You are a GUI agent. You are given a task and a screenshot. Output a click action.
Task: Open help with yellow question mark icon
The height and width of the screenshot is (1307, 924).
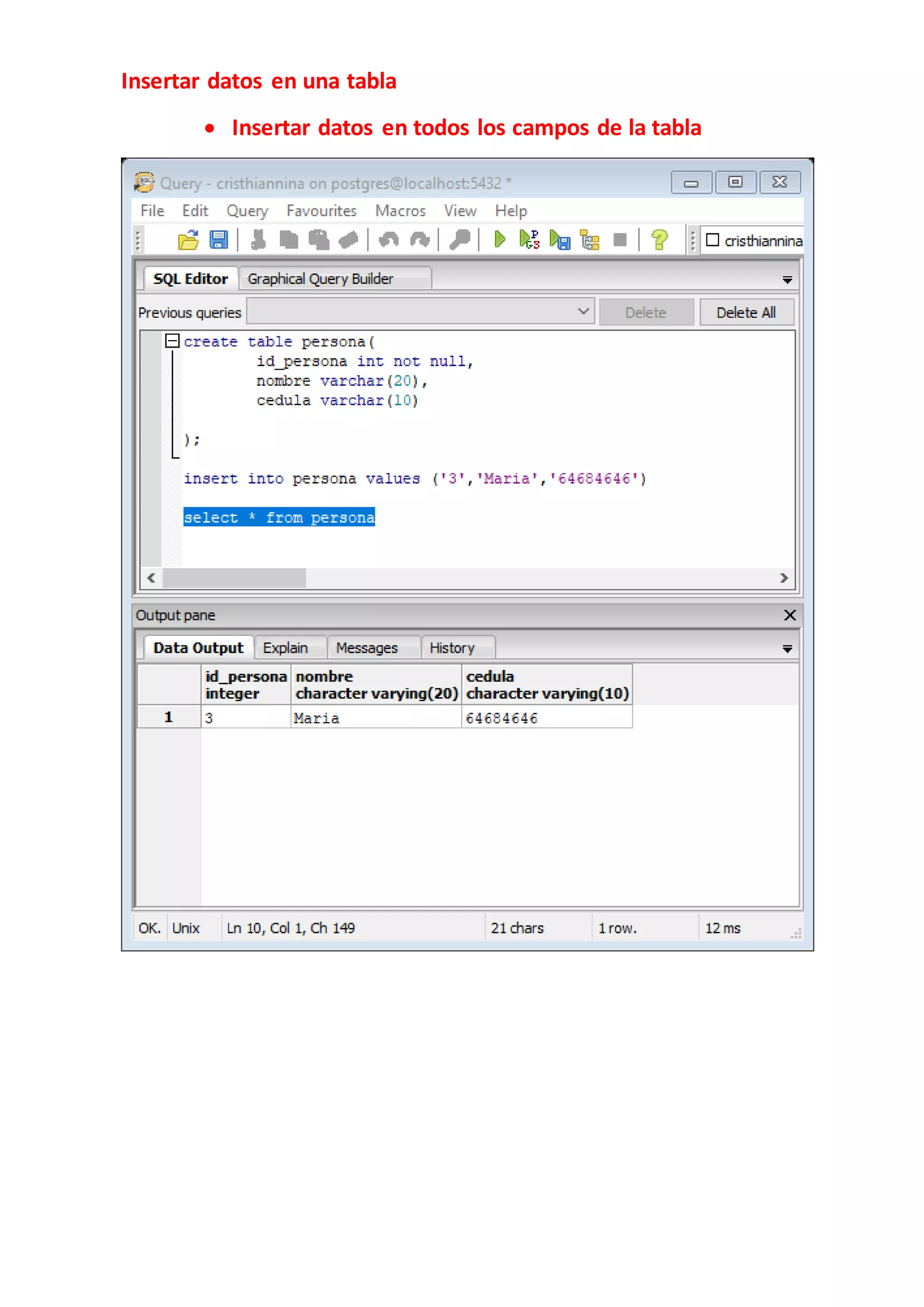(660, 240)
